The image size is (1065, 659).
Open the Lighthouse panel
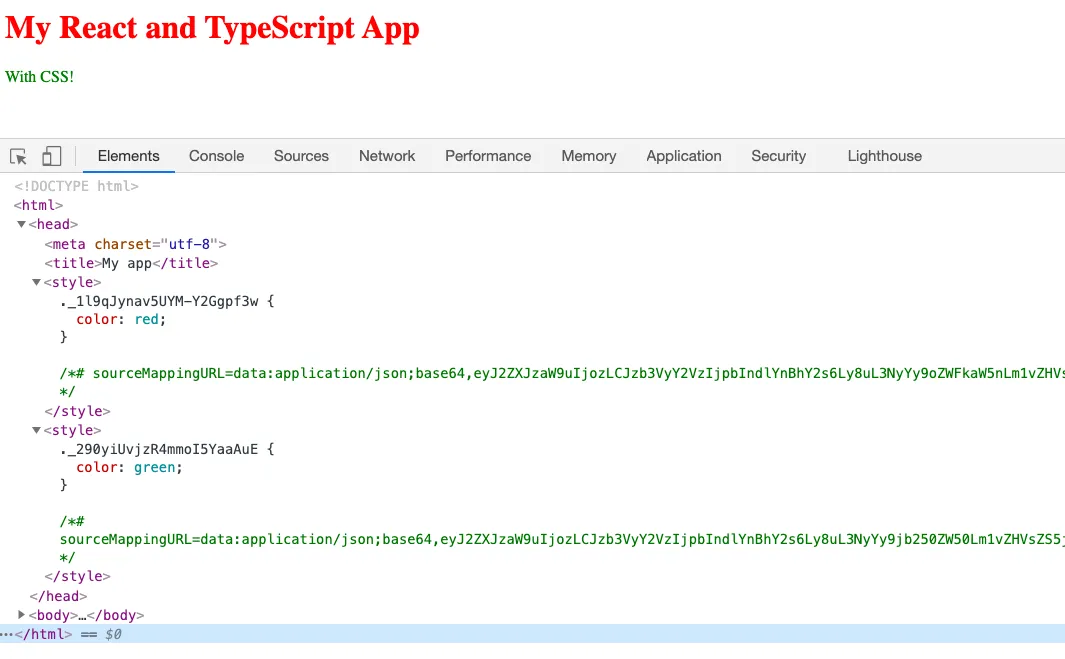[884, 156]
